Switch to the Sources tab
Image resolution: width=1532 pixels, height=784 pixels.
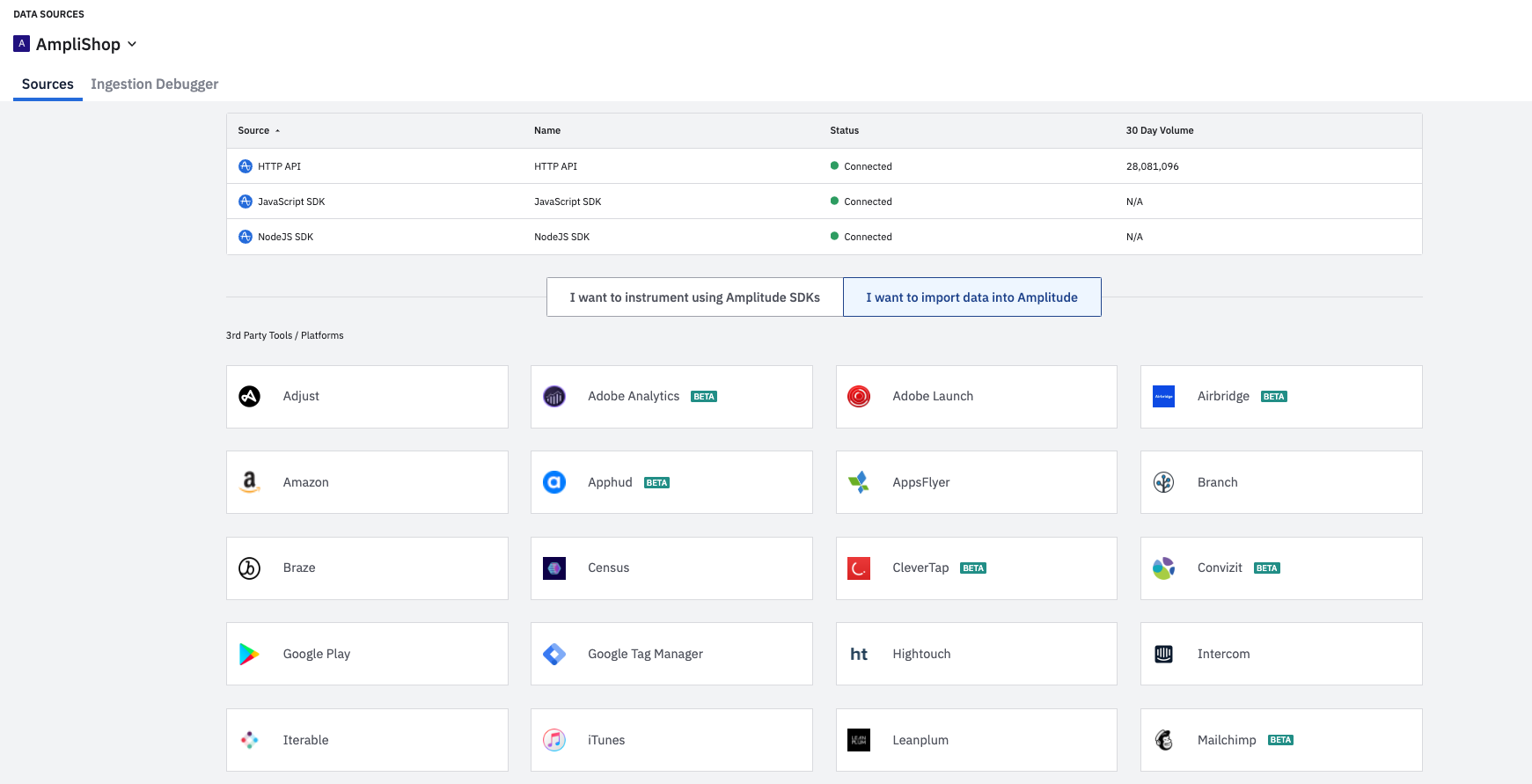point(48,84)
